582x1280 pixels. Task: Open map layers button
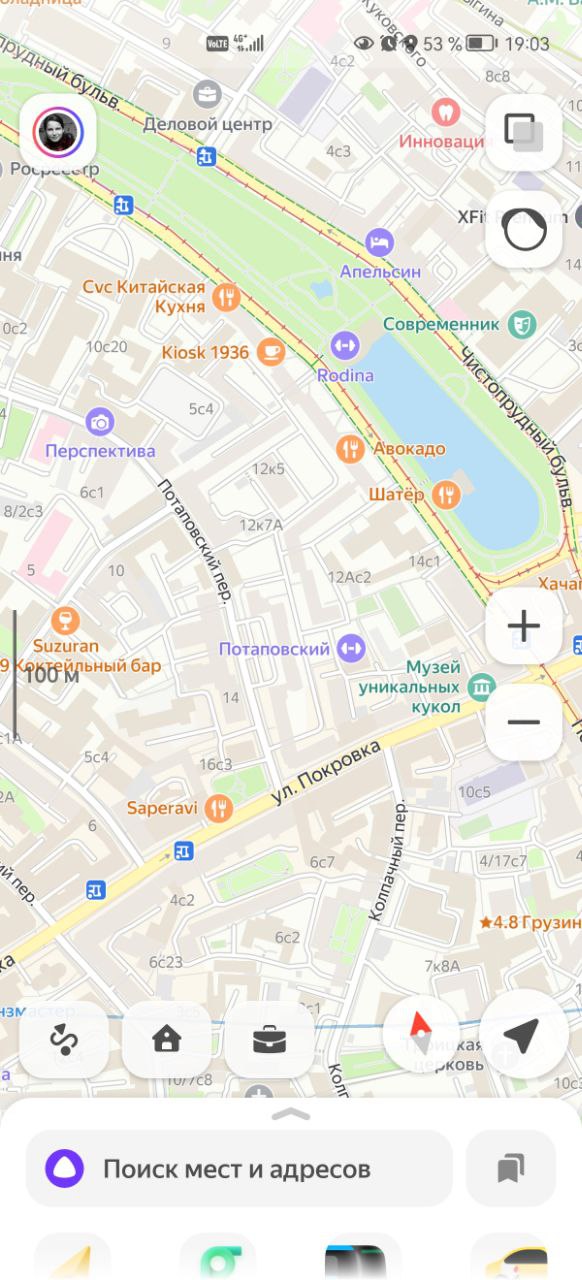pos(523,132)
